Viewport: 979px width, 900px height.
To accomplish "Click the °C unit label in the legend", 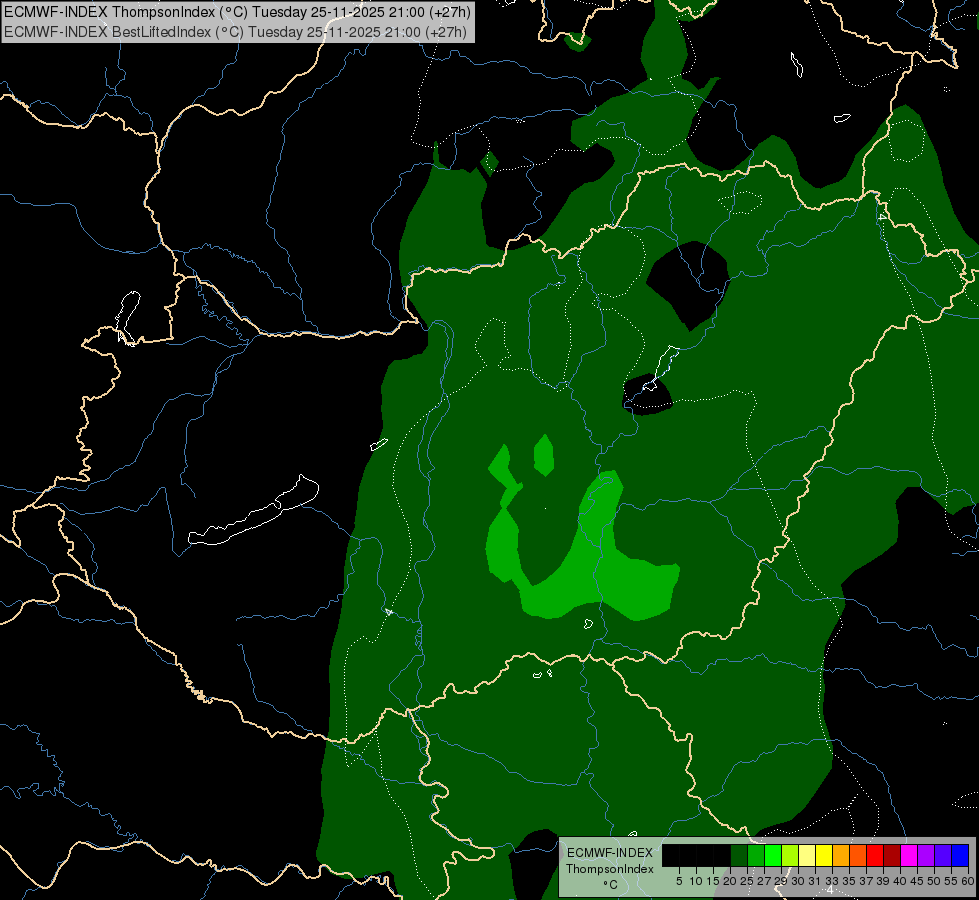I will [x=611, y=885].
